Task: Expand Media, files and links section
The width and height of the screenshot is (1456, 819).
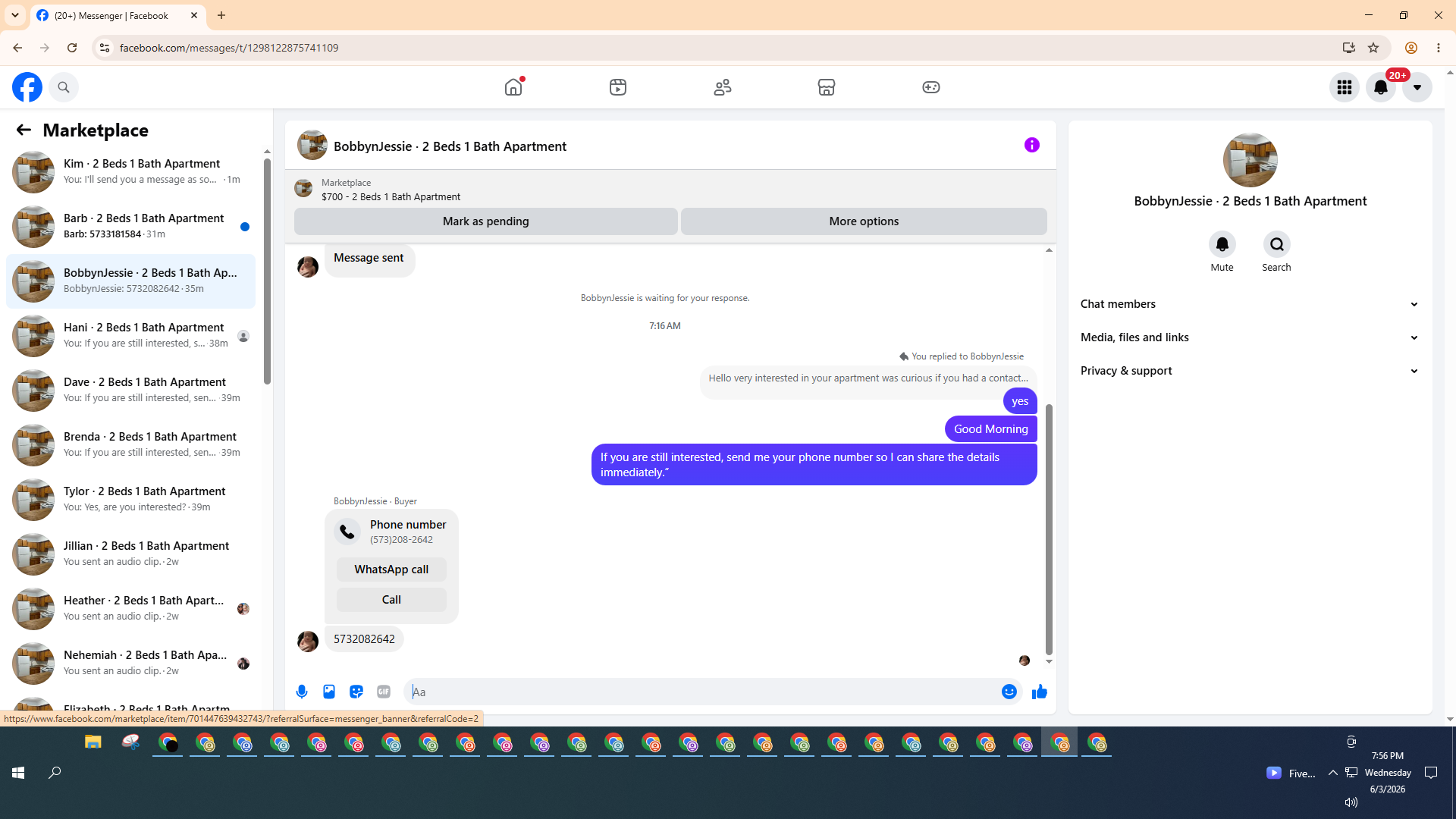Action: tap(1250, 337)
